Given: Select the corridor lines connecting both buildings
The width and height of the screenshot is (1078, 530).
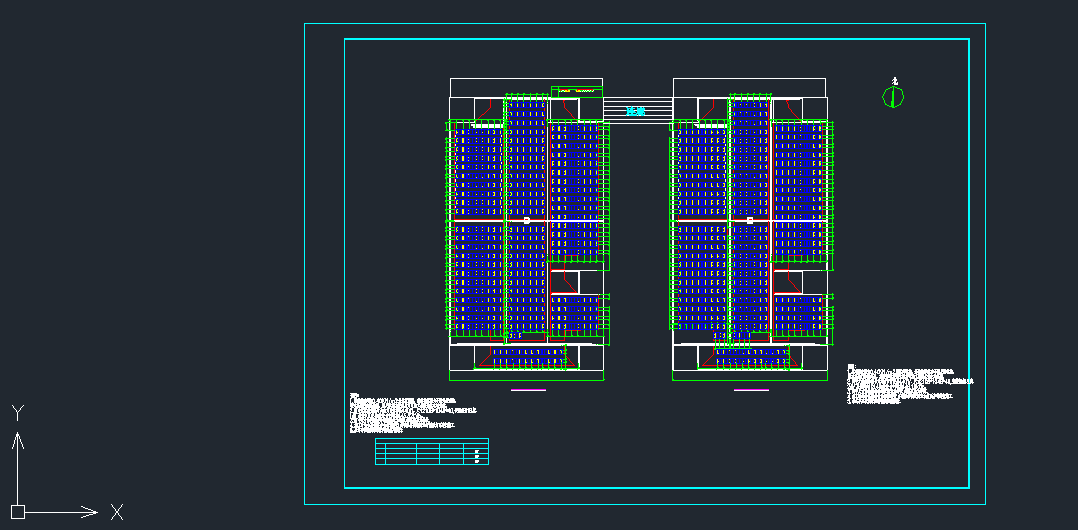Looking at the screenshot, I should point(637,103).
